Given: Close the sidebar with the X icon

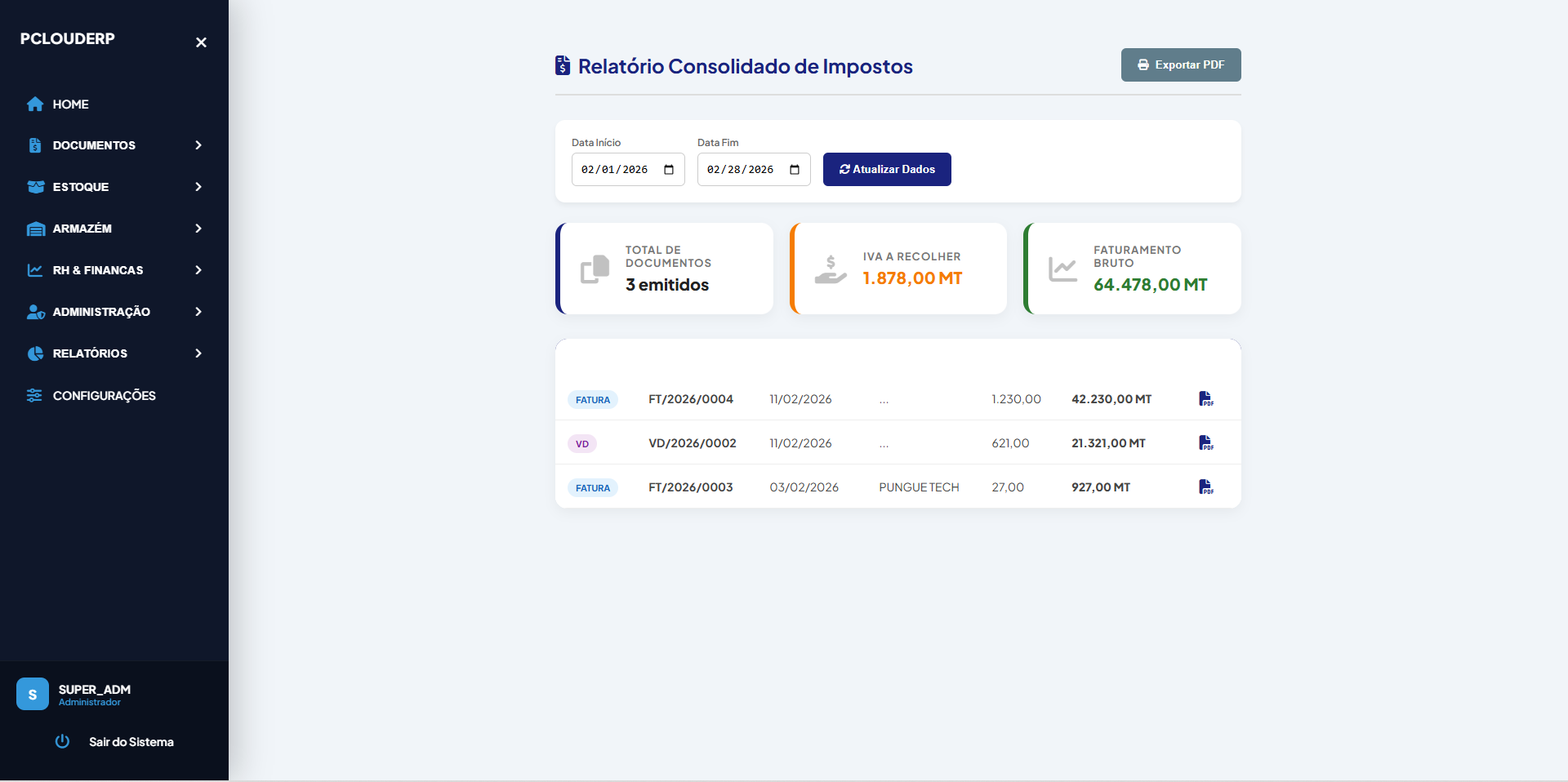Looking at the screenshot, I should (201, 42).
